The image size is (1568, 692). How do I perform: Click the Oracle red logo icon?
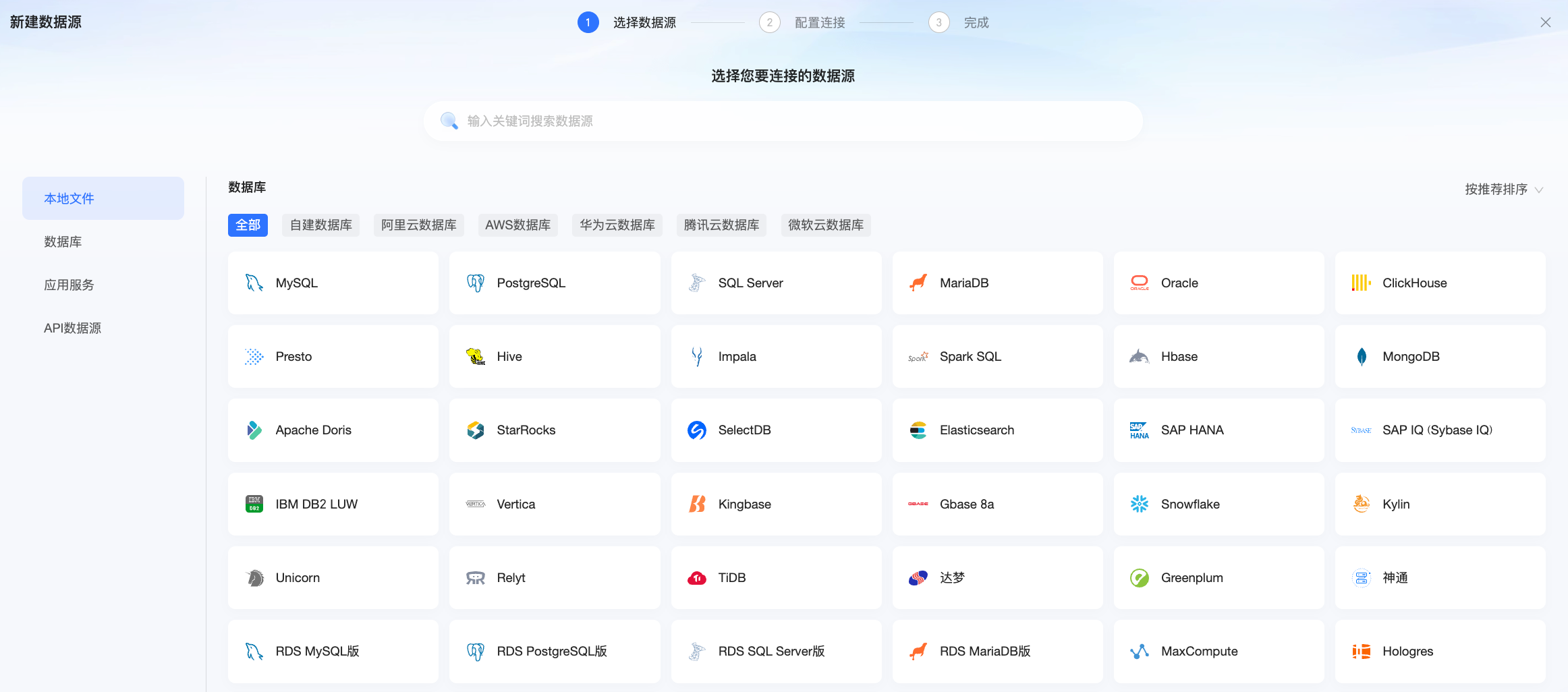click(1140, 283)
